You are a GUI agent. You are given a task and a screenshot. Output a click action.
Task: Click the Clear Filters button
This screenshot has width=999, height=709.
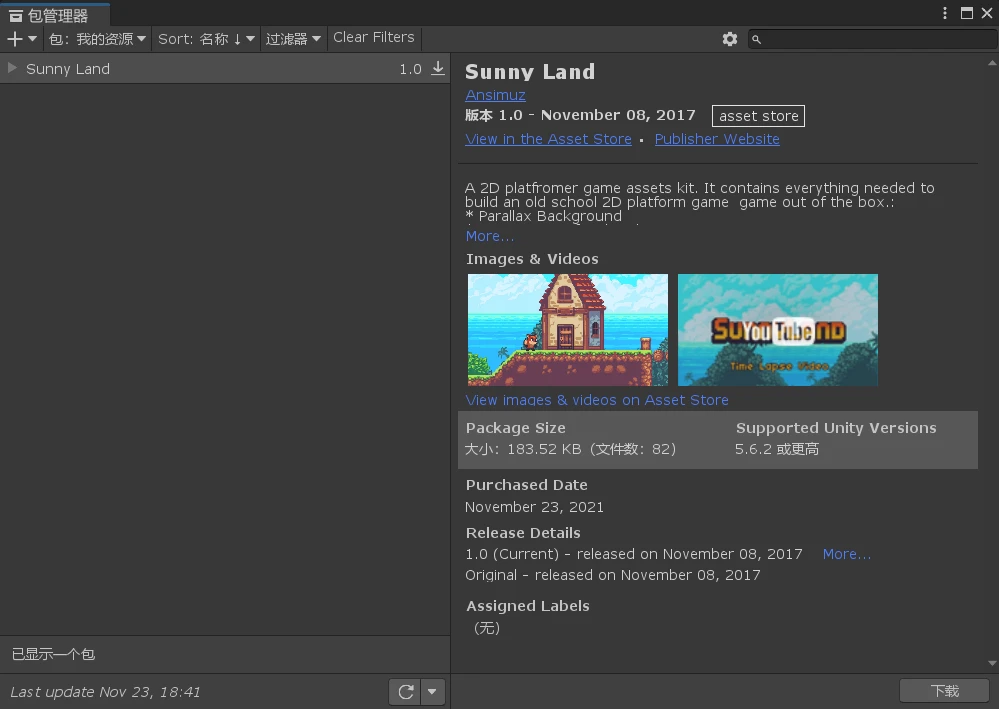(x=374, y=38)
